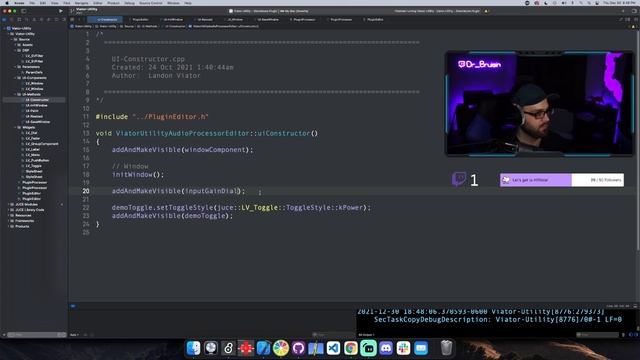Click the 'demoToggle.setToggleStyle' code line

pos(241,207)
